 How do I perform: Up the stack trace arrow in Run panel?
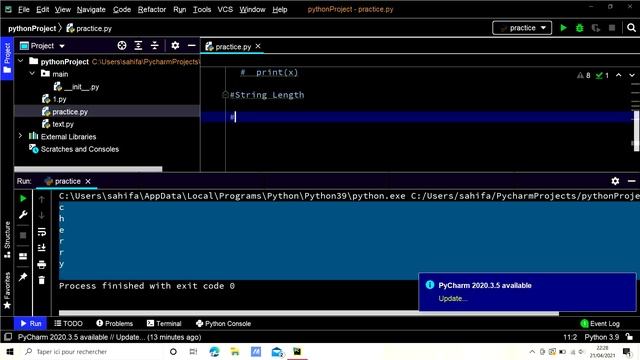[41, 199]
